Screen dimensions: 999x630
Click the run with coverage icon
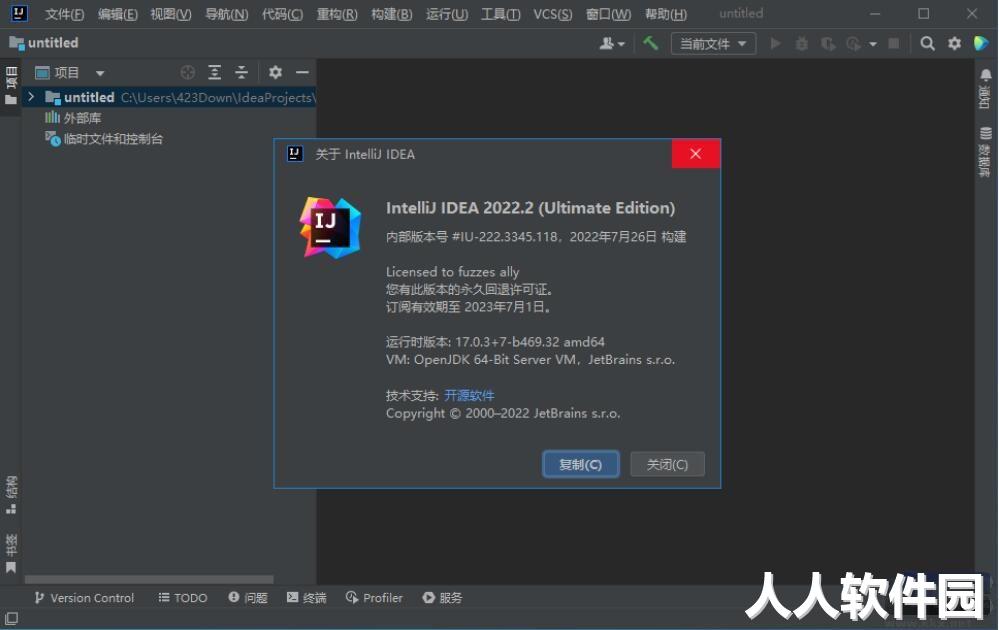(x=828, y=43)
